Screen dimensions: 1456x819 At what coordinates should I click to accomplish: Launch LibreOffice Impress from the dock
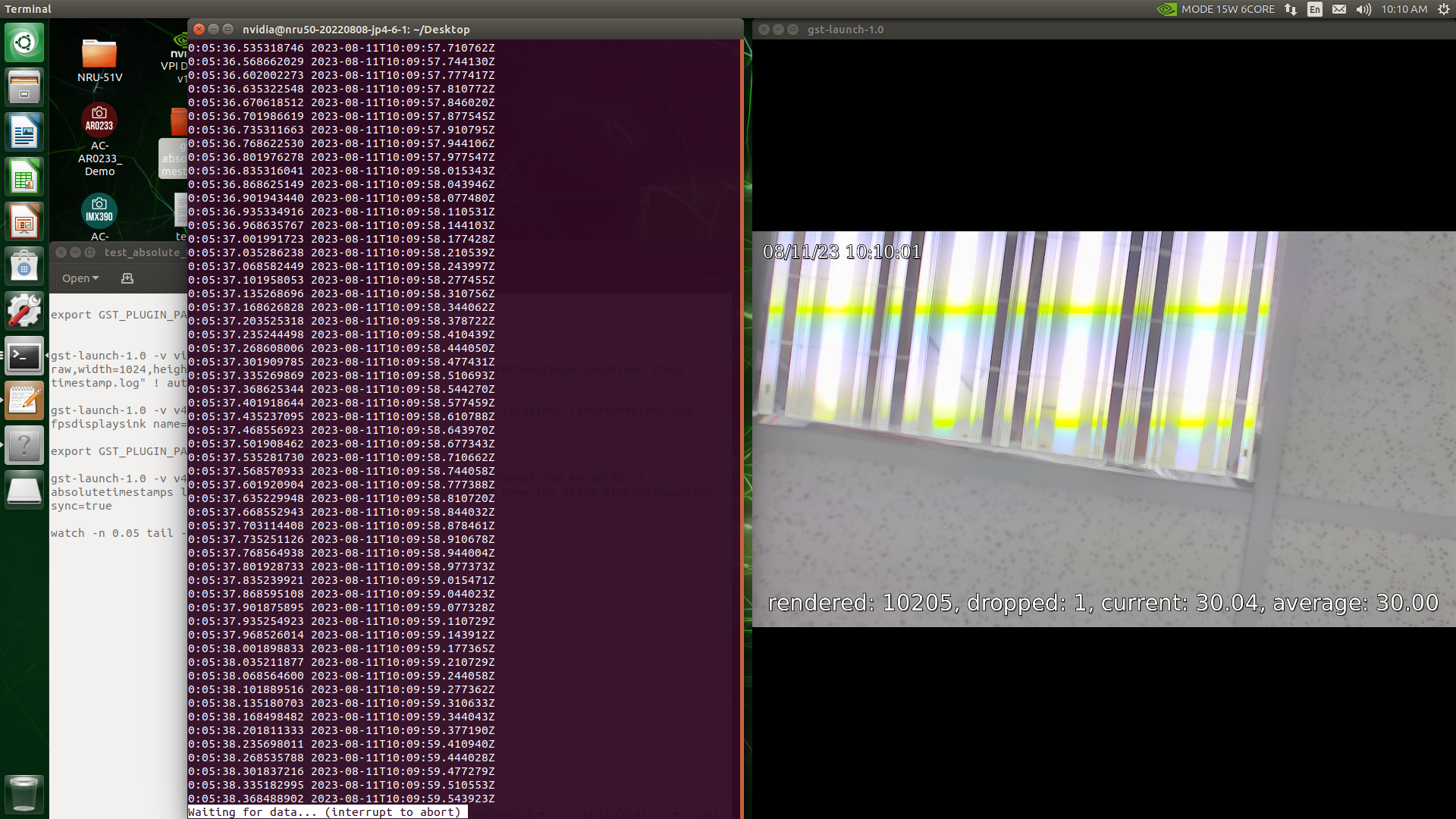click(24, 222)
